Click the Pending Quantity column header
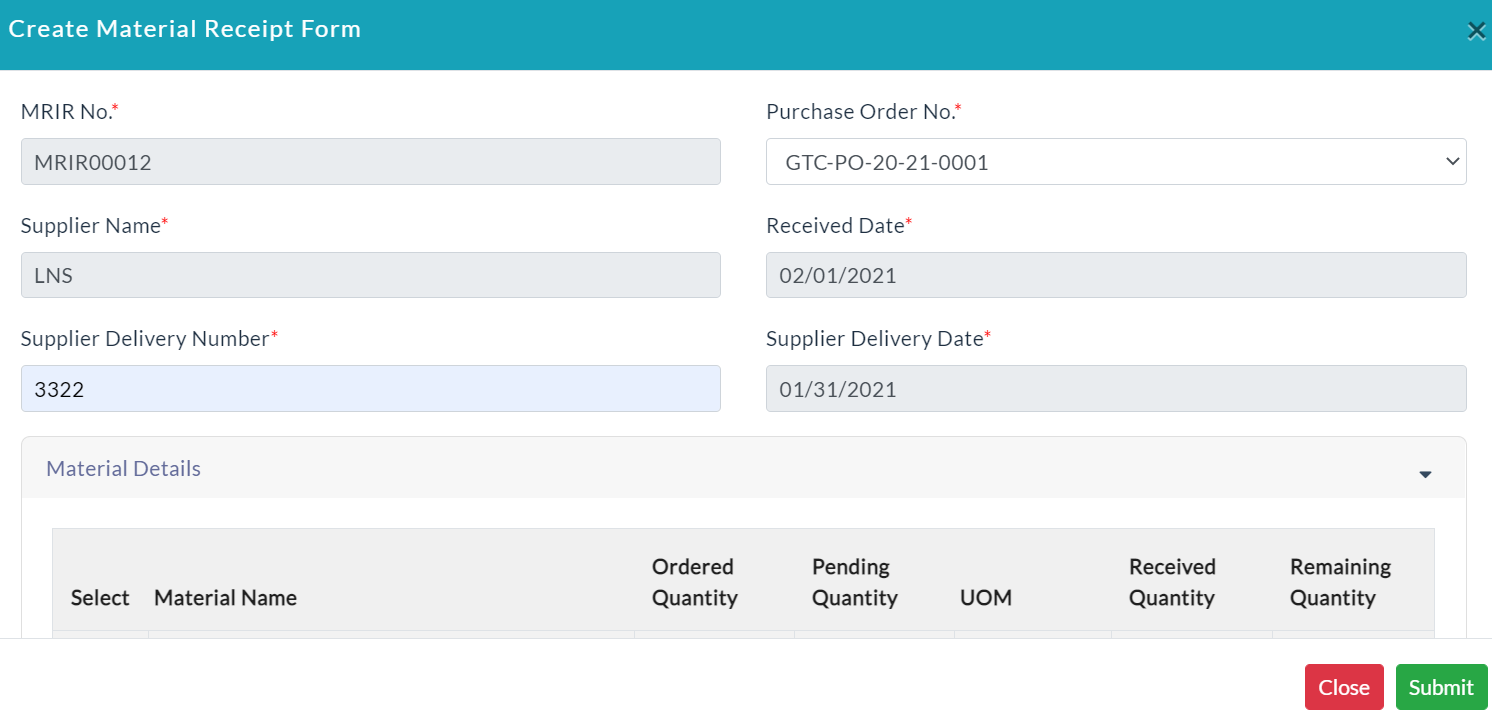Screen dimensions: 1492x719 click(x=855, y=582)
